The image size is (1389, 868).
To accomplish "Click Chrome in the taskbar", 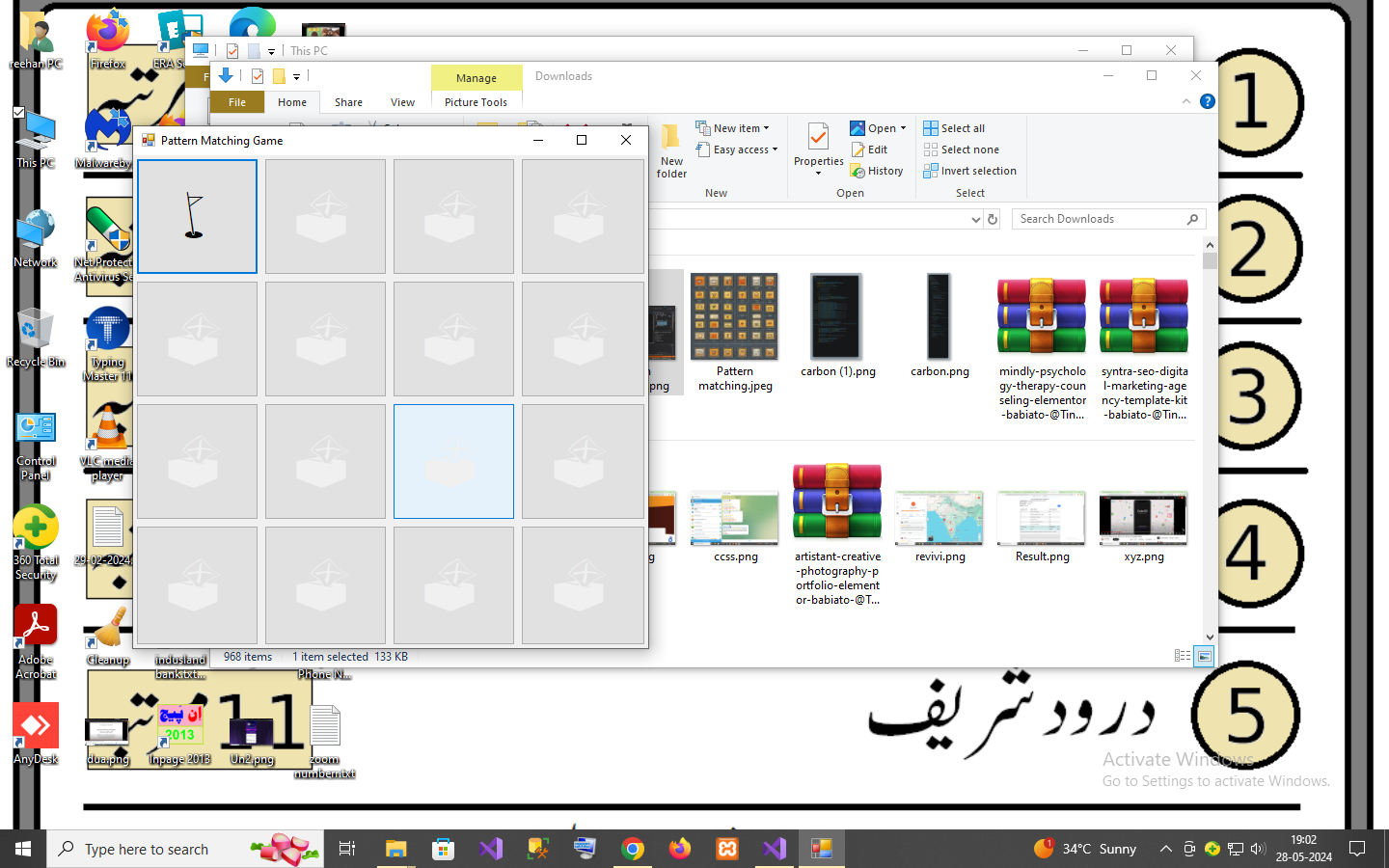I will pos(633,849).
